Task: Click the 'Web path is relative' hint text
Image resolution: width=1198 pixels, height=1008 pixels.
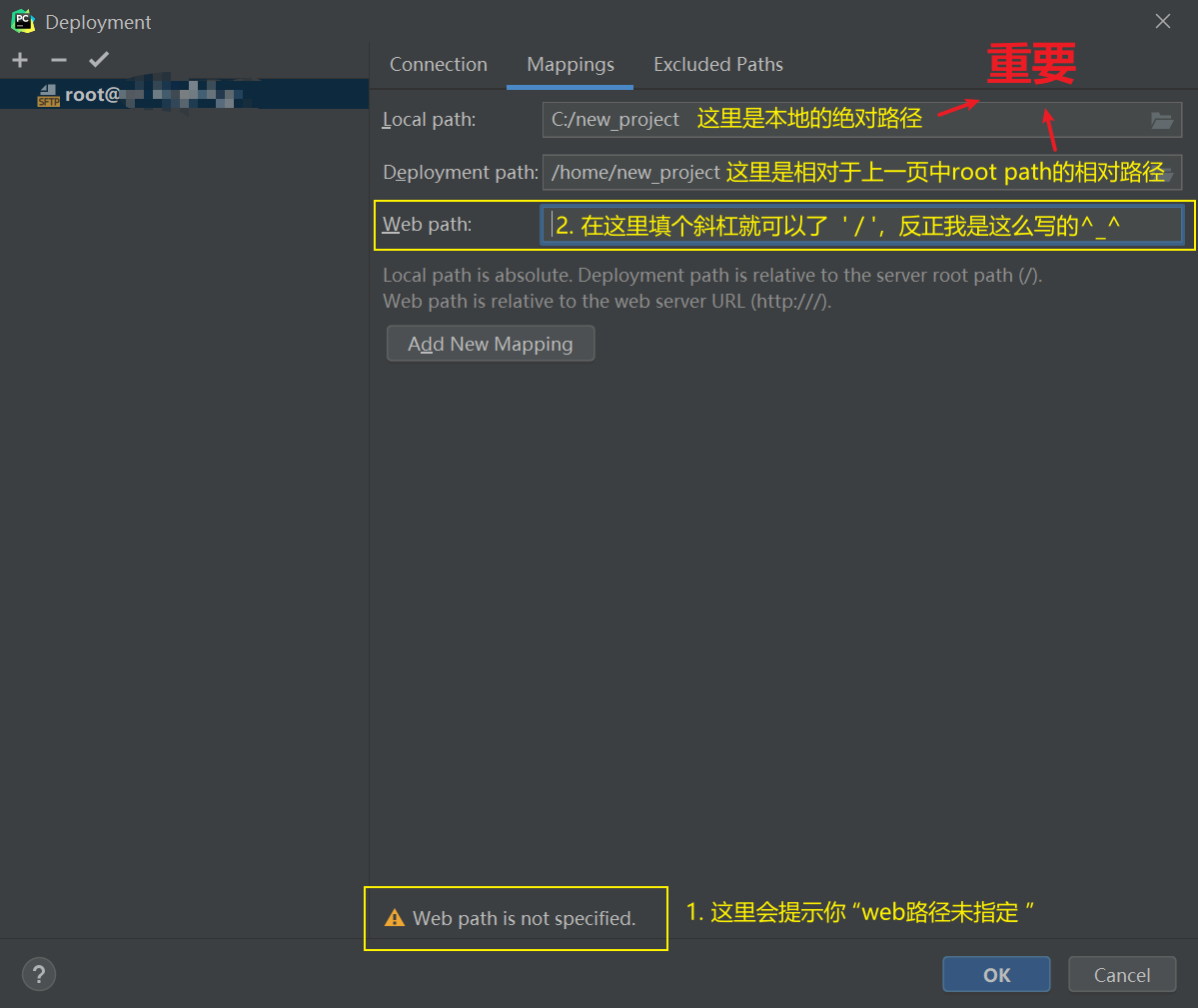Action: click(x=607, y=301)
